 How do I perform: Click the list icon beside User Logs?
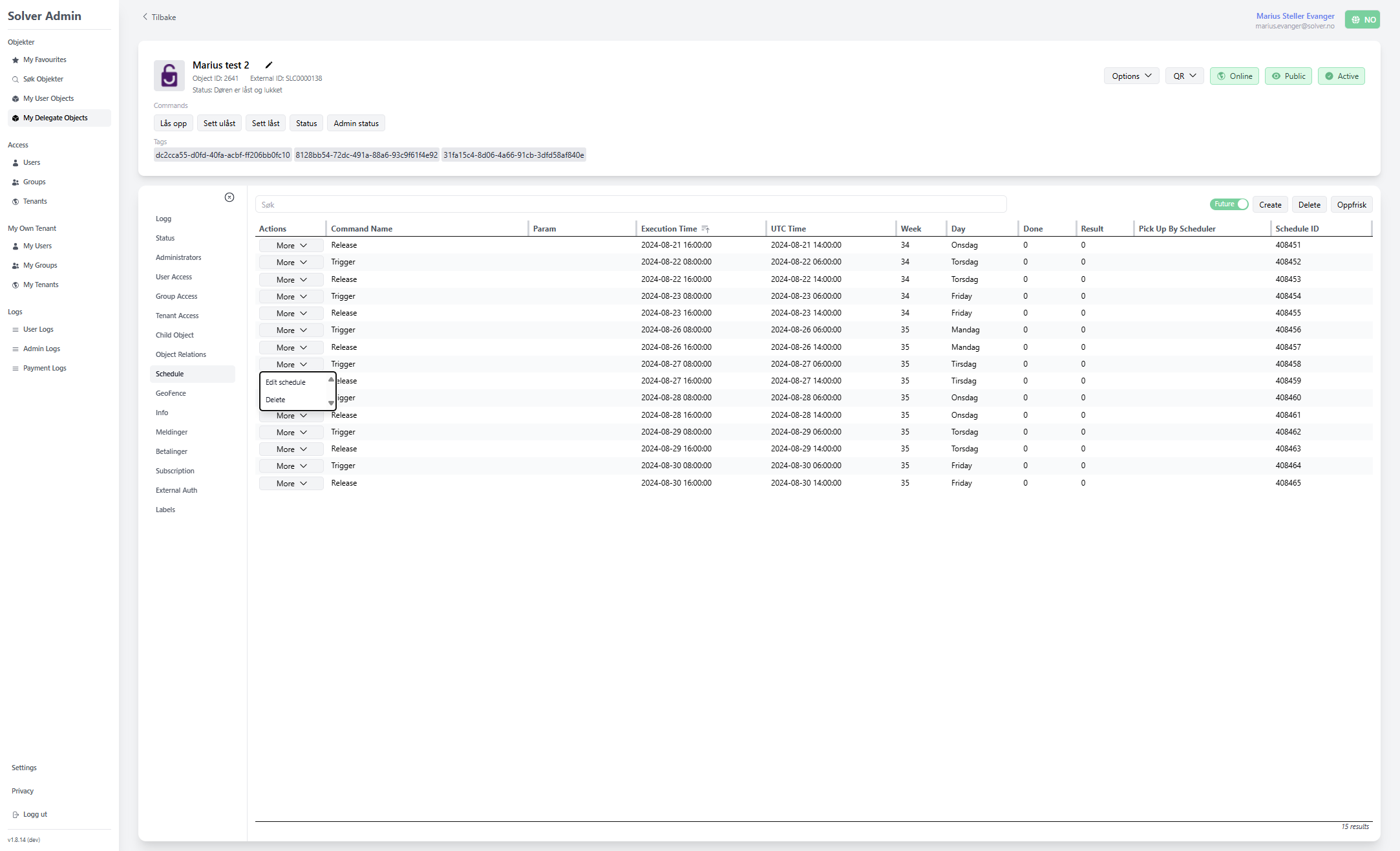click(16, 330)
